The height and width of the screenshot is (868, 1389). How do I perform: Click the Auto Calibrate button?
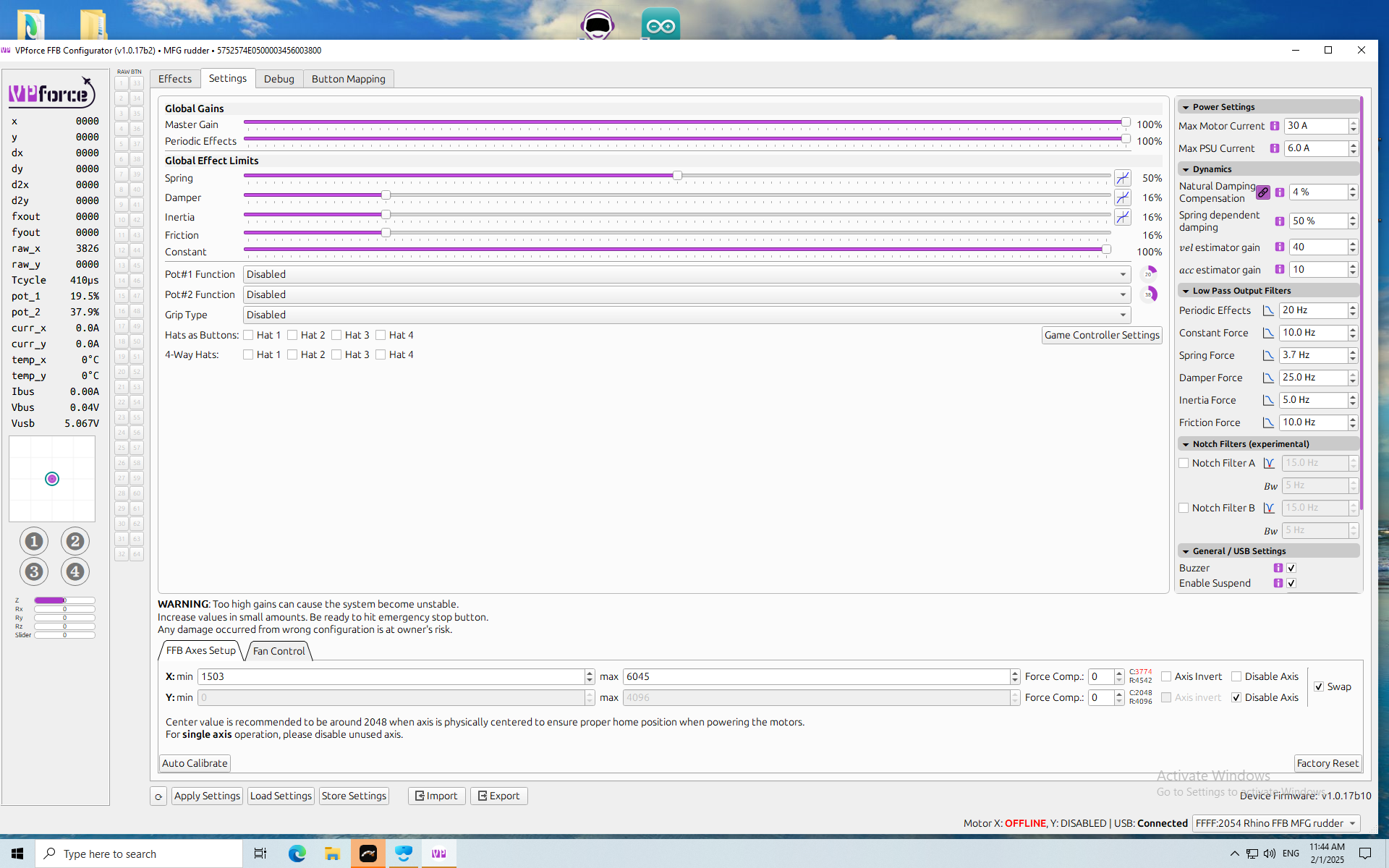pos(195,763)
